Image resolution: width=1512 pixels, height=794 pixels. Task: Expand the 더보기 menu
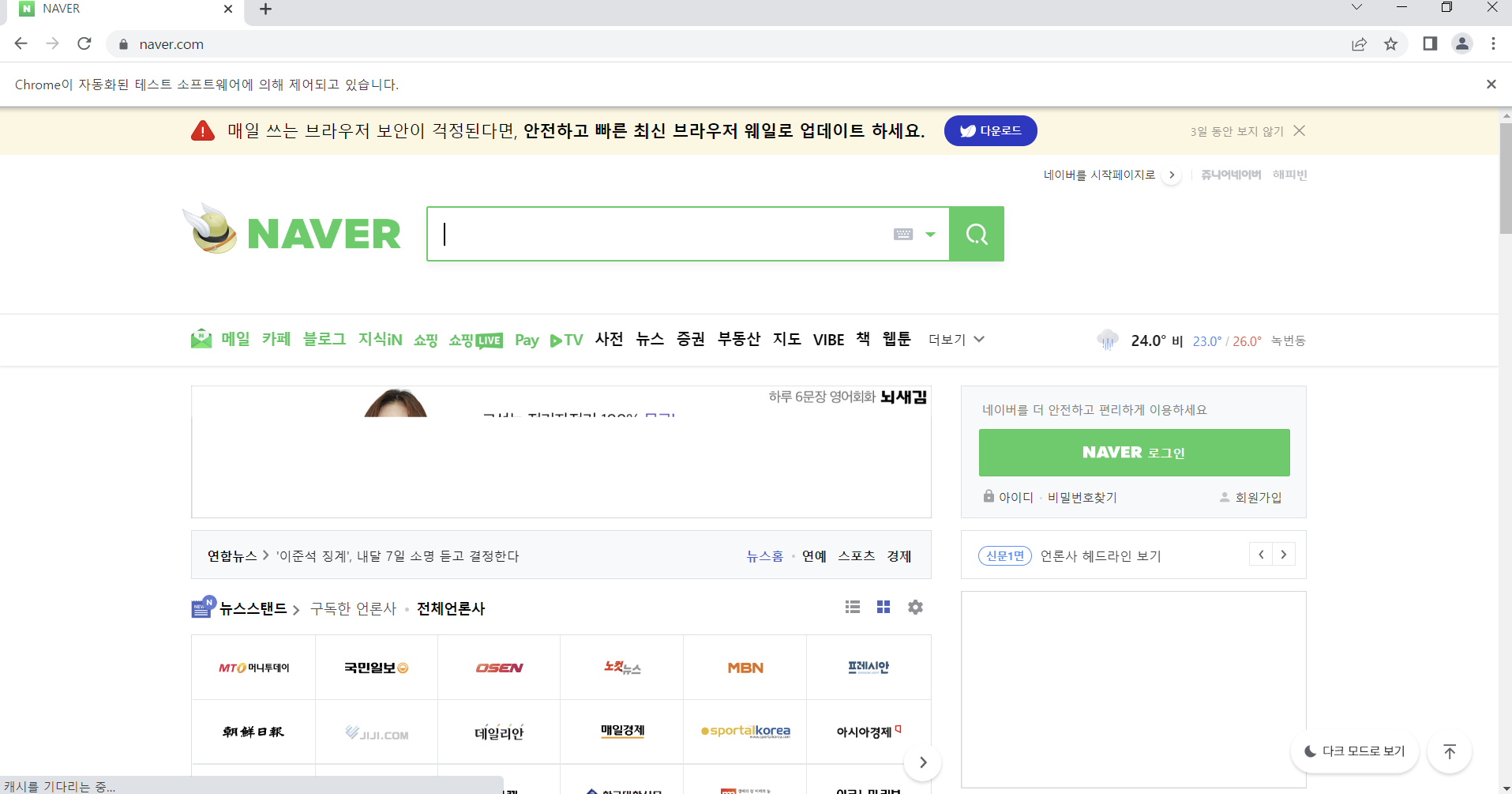point(956,340)
